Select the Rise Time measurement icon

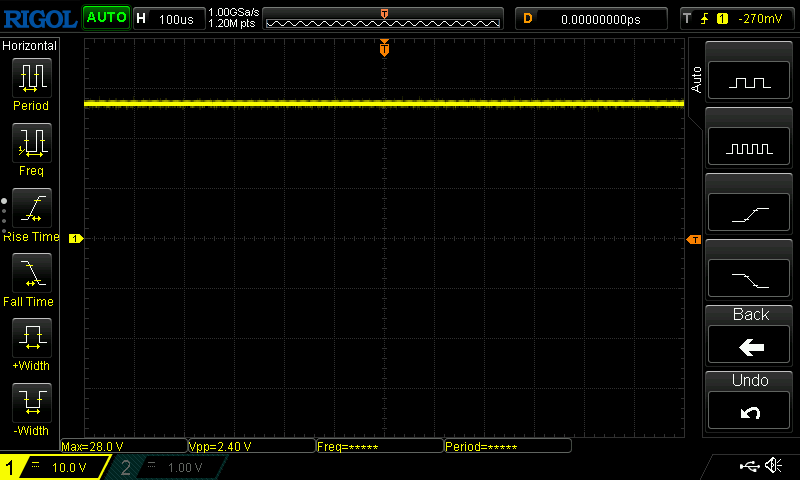[x=32, y=208]
